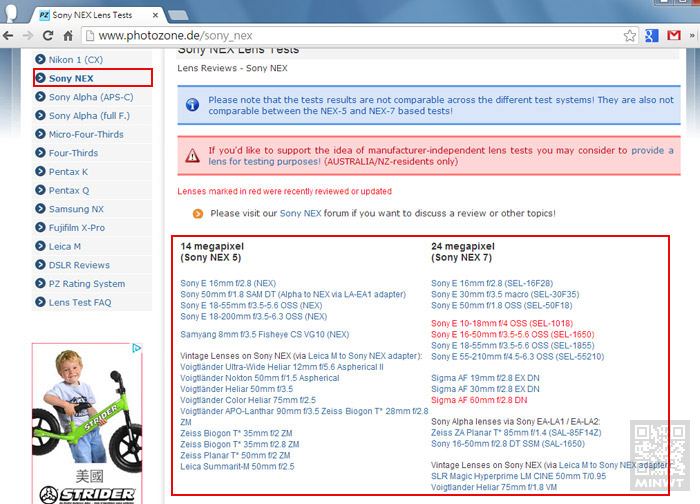Open Sony E 10-18mm f/4 OSS (SEL-1018) review
Image resolution: width=700 pixels, height=504 pixels.
click(x=502, y=323)
